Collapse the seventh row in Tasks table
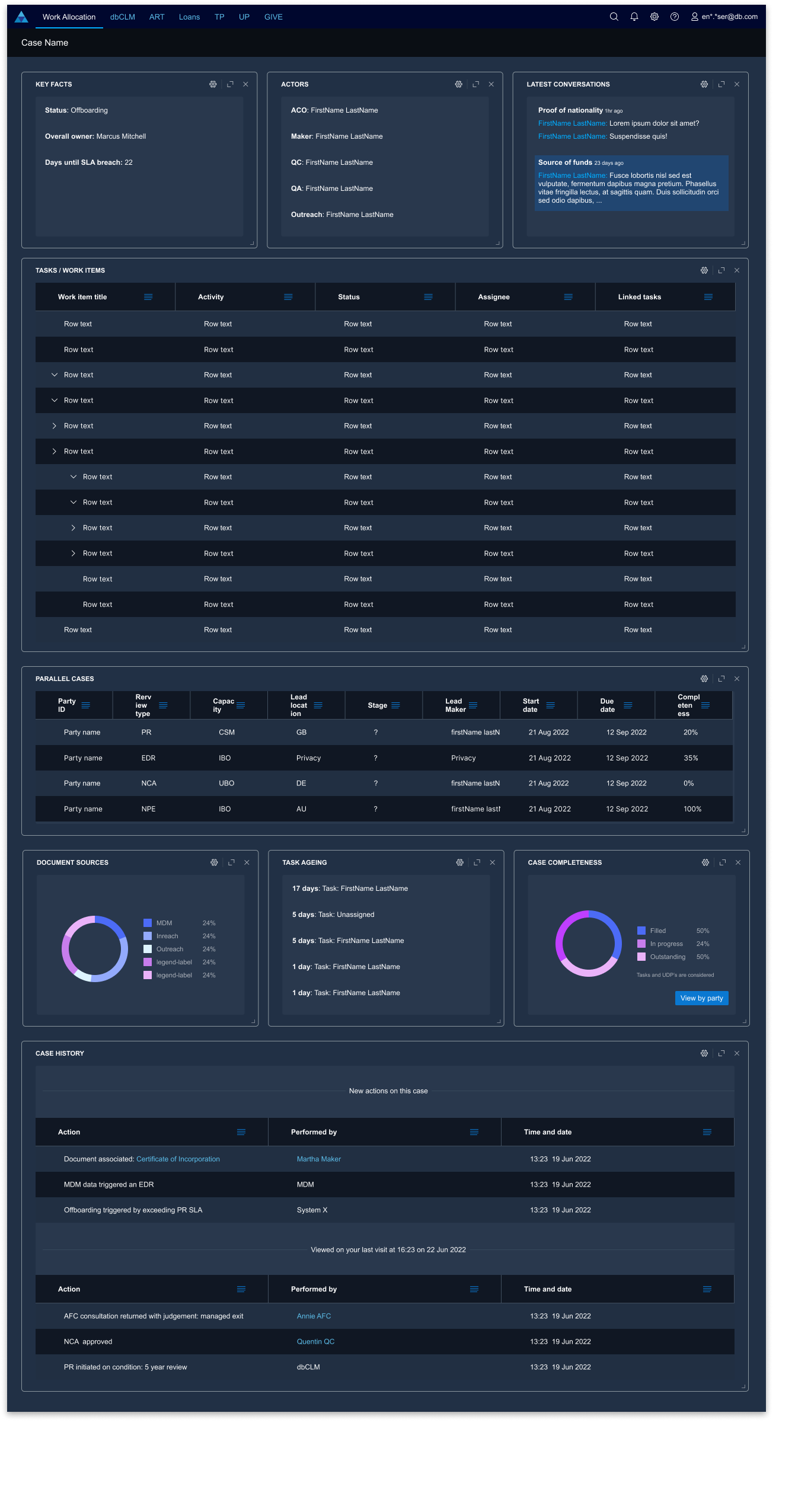Viewport: 811px width, 1512px height. [74, 477]
